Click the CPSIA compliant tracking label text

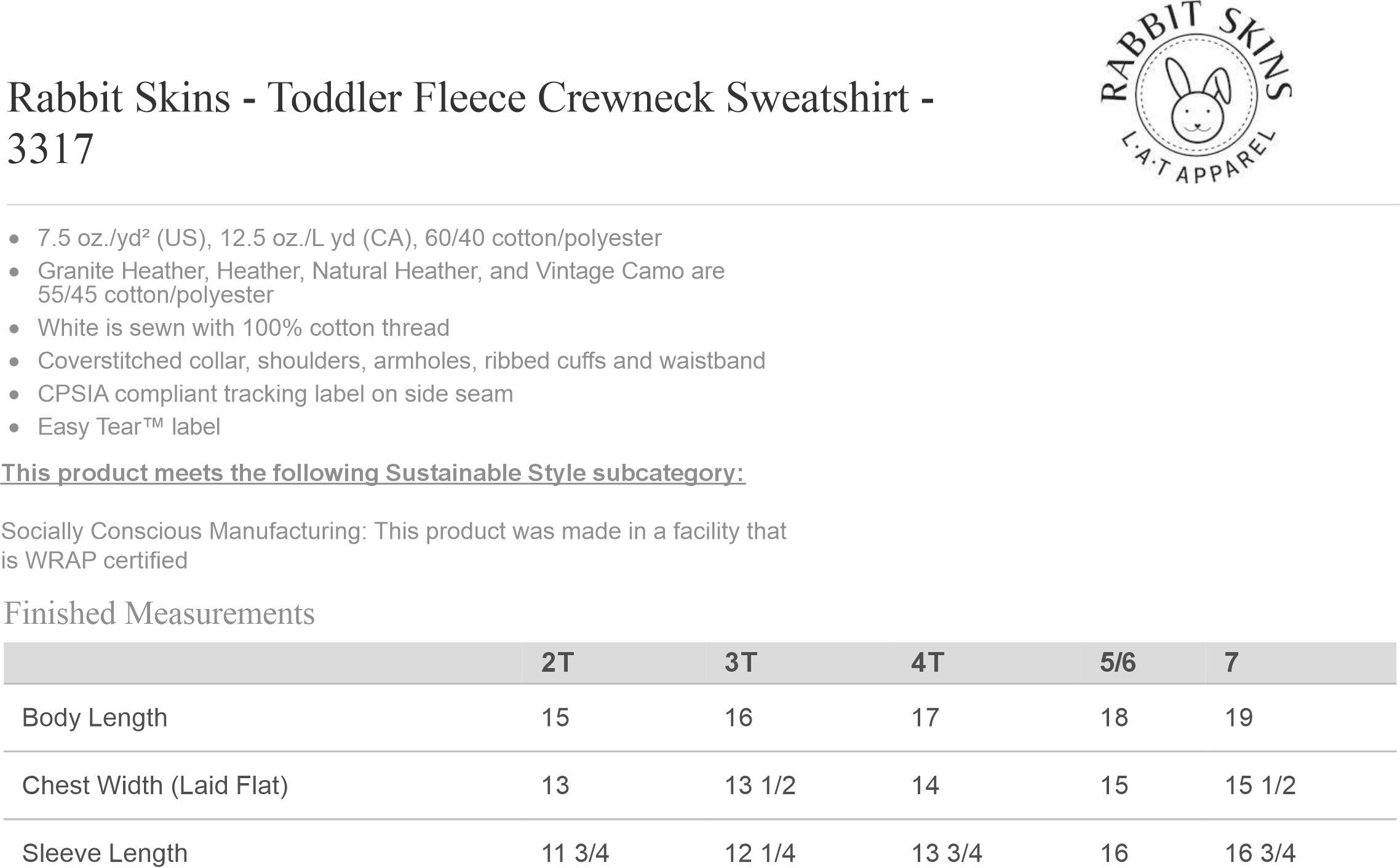276,394
